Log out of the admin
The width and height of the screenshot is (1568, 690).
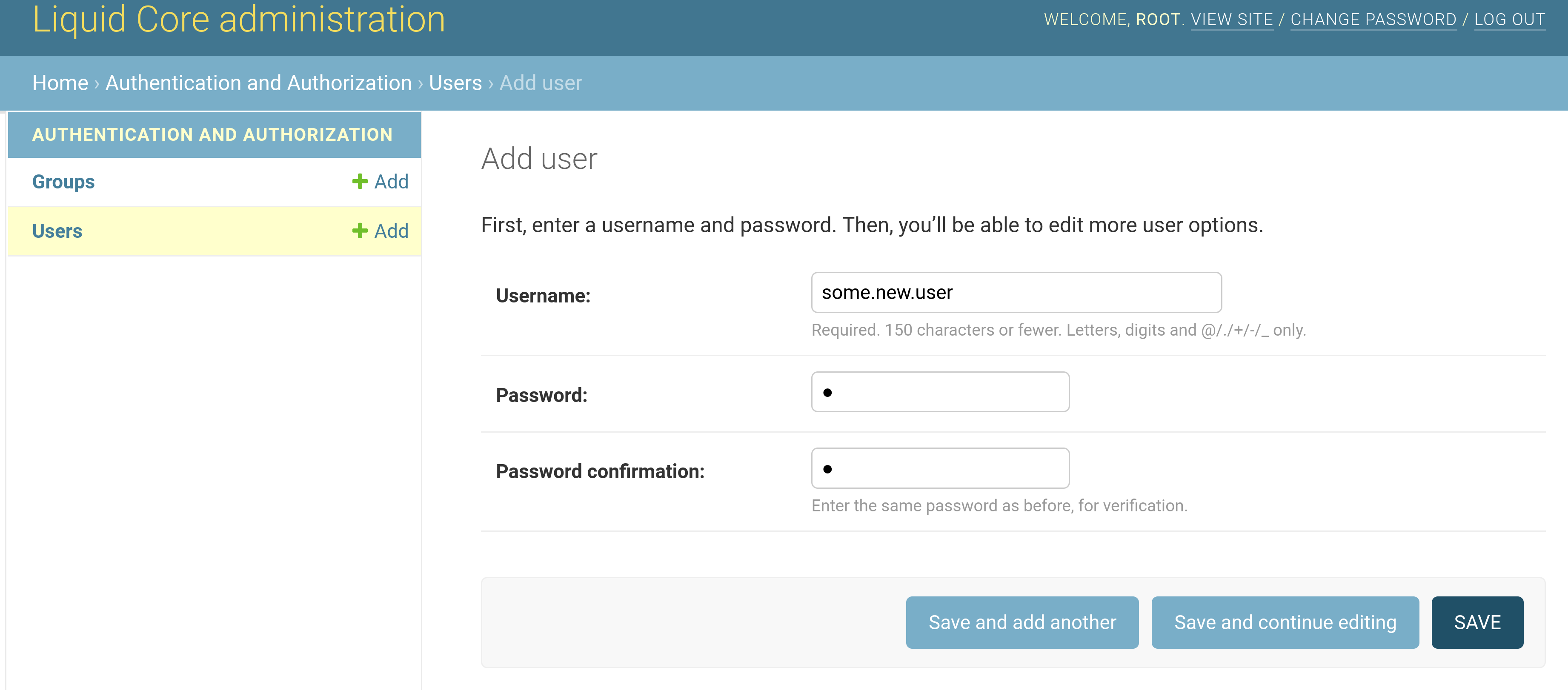click(1509, 20)
